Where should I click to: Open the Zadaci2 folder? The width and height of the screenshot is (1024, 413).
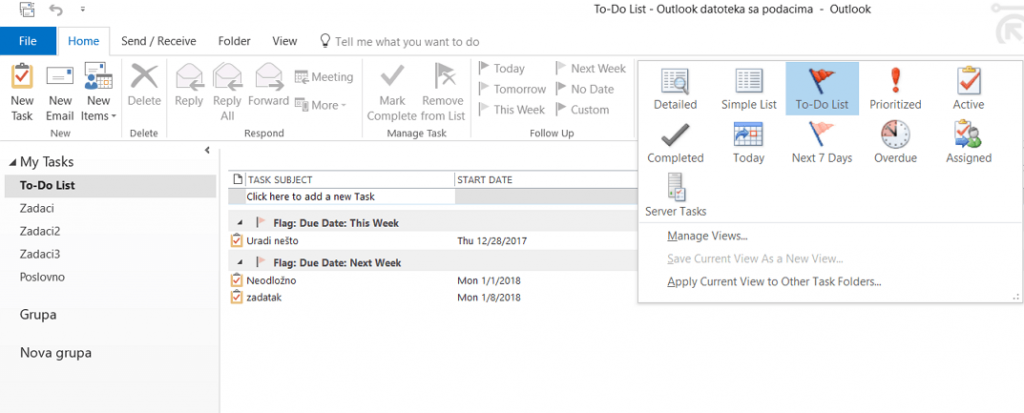pos(40,231)
